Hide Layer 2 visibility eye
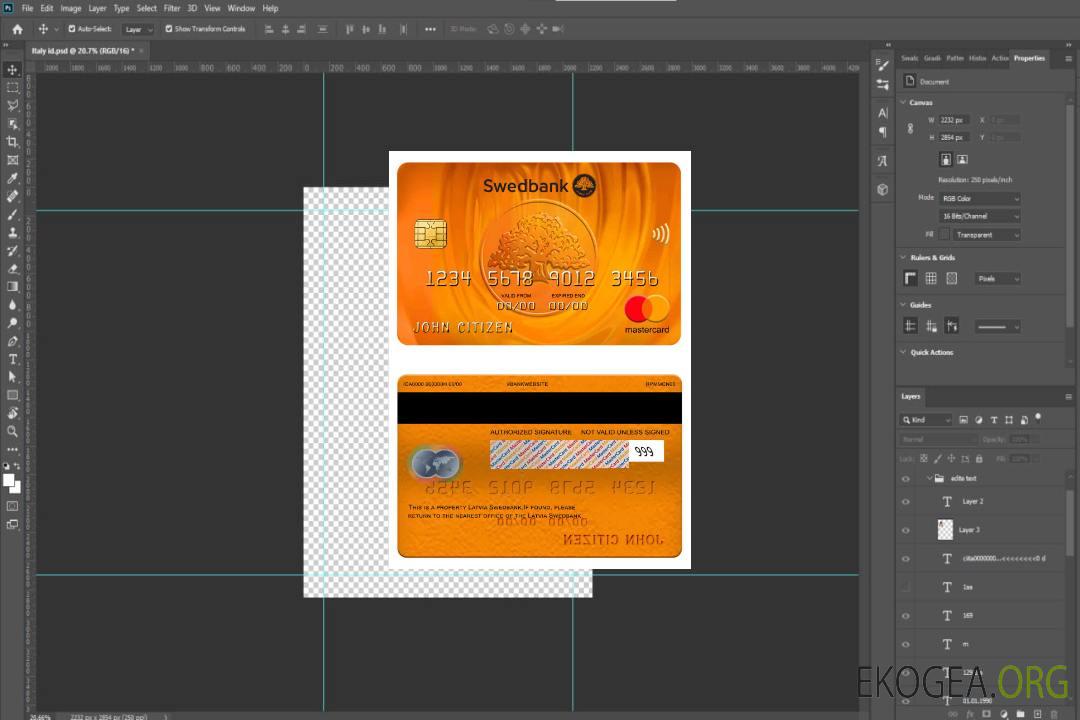The height and width of the screenshot is (720, 1080). click(906, 502)
